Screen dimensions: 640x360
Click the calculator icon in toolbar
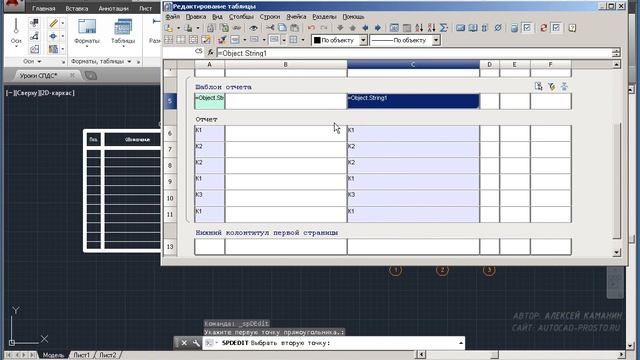point(514,28)
